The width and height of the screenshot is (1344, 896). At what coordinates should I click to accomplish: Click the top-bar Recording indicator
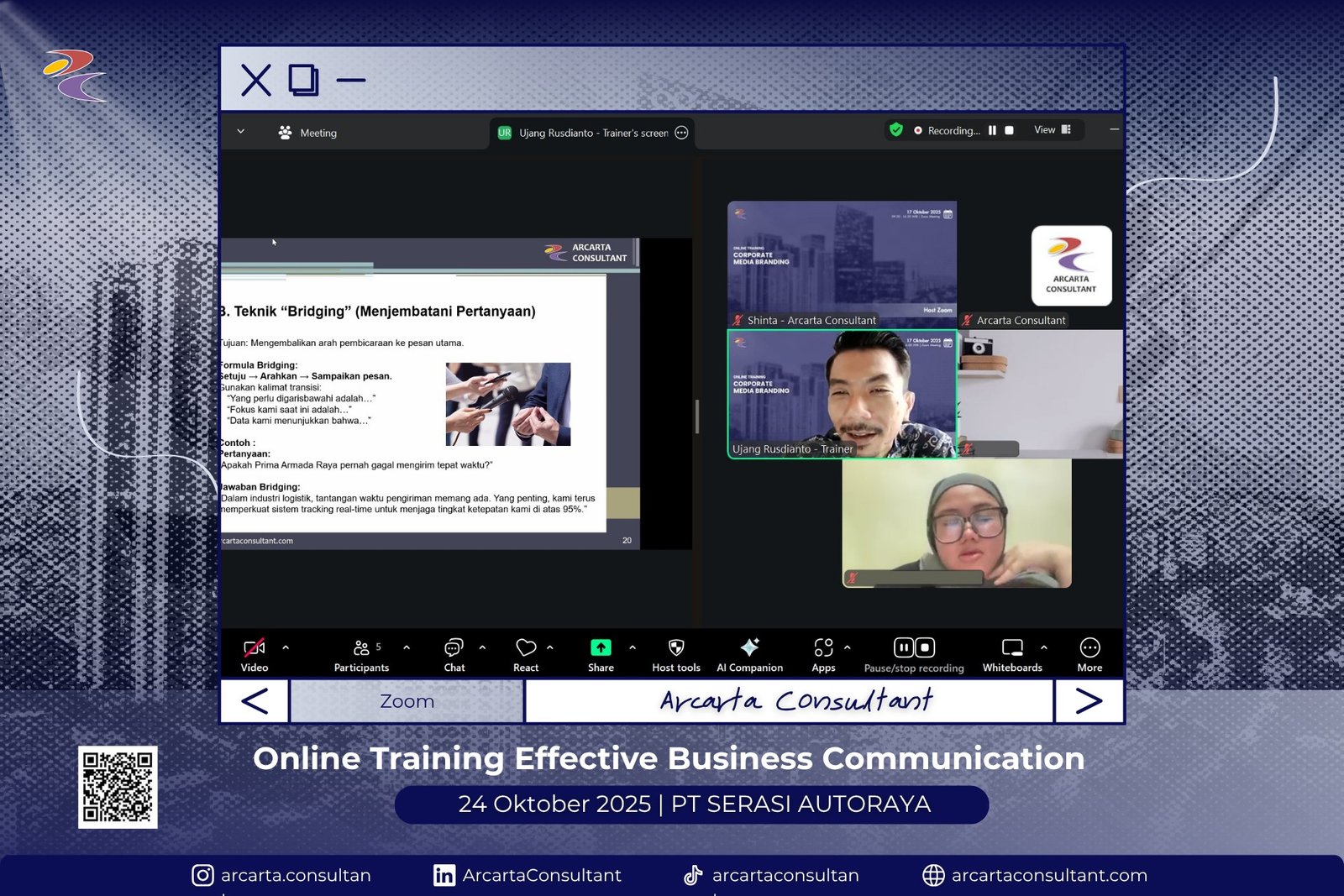947,131
